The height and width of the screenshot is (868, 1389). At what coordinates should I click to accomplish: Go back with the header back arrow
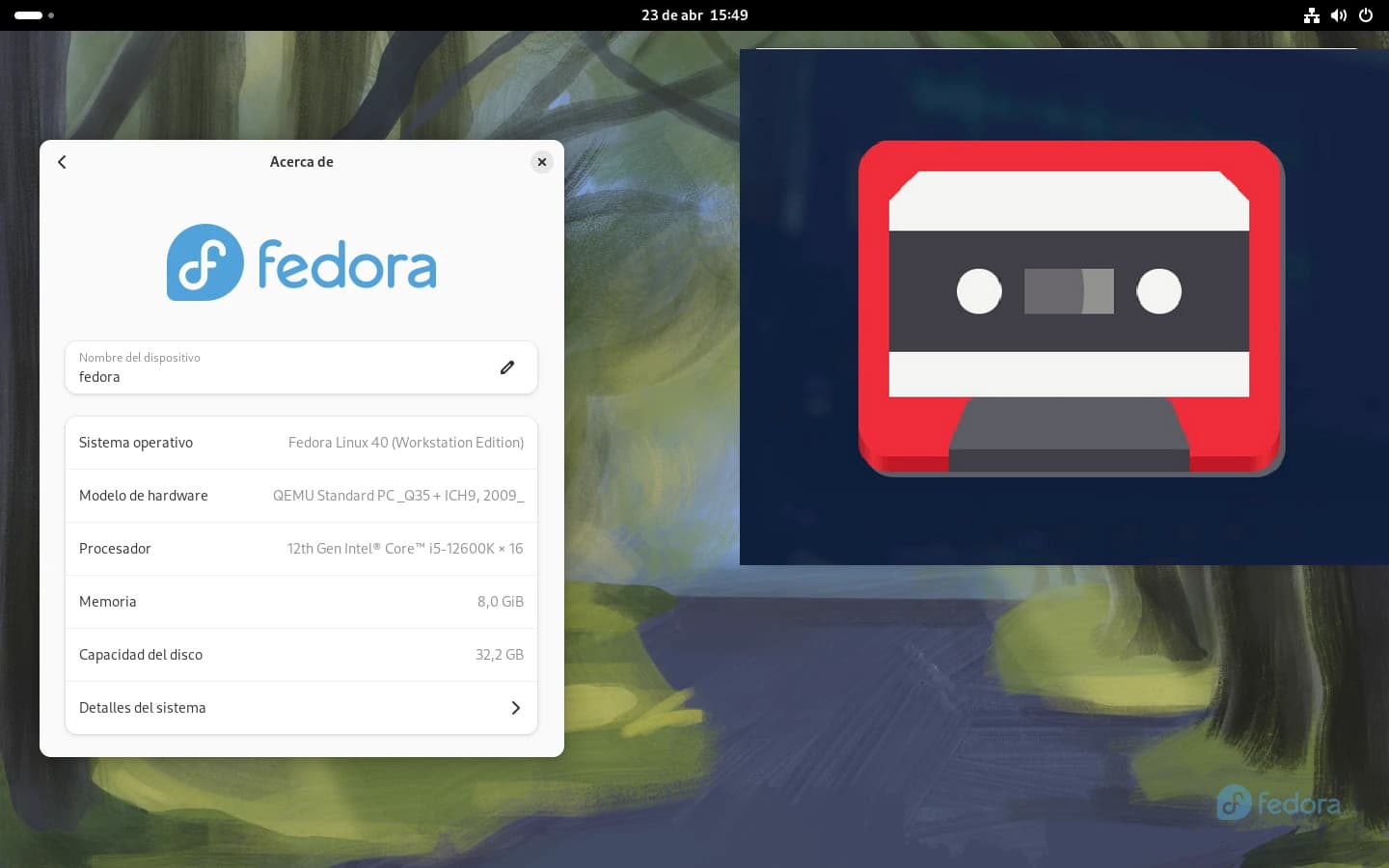tap(62, 162)
